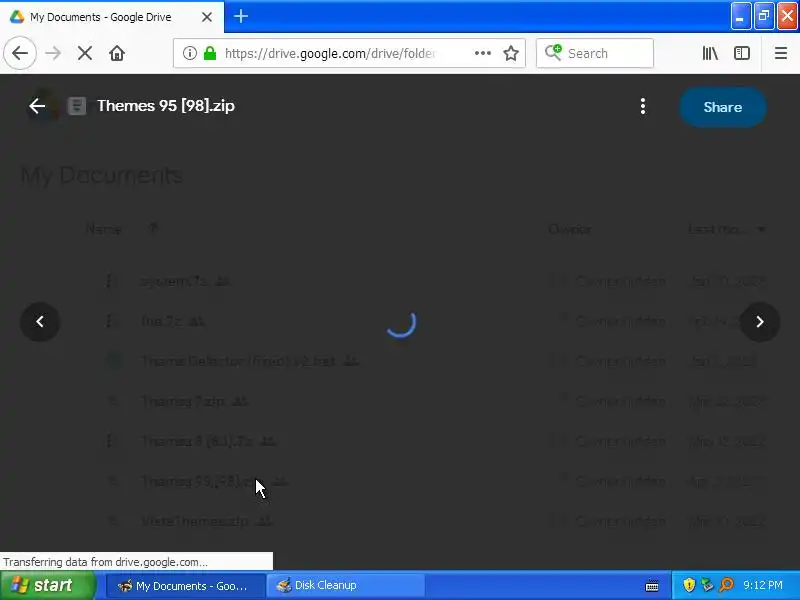This screenshot has width=800, height=600.
Task: Open more actions menu in preview
Action: point(643,106)
